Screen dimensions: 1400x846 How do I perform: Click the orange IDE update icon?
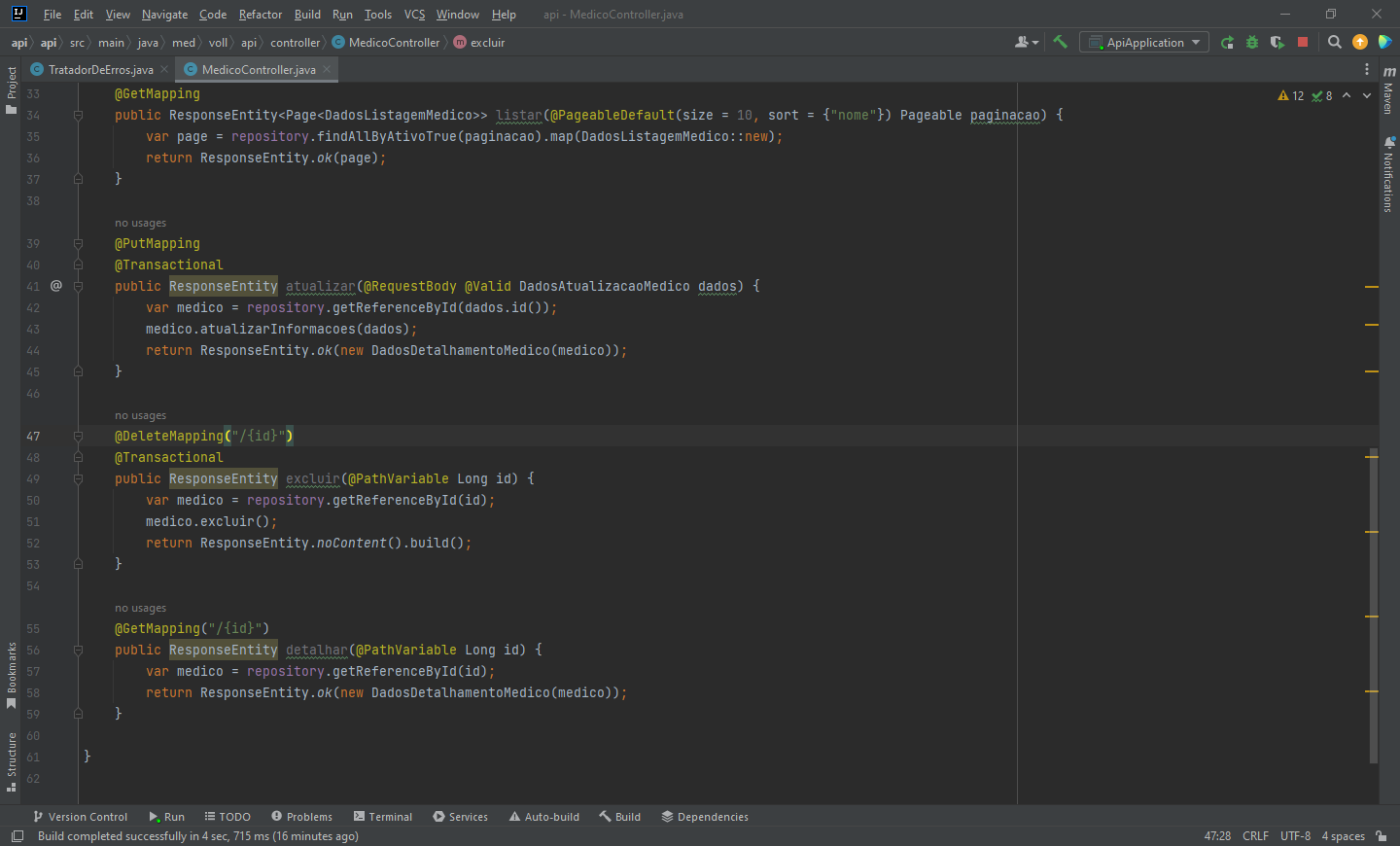[1360, 42]
